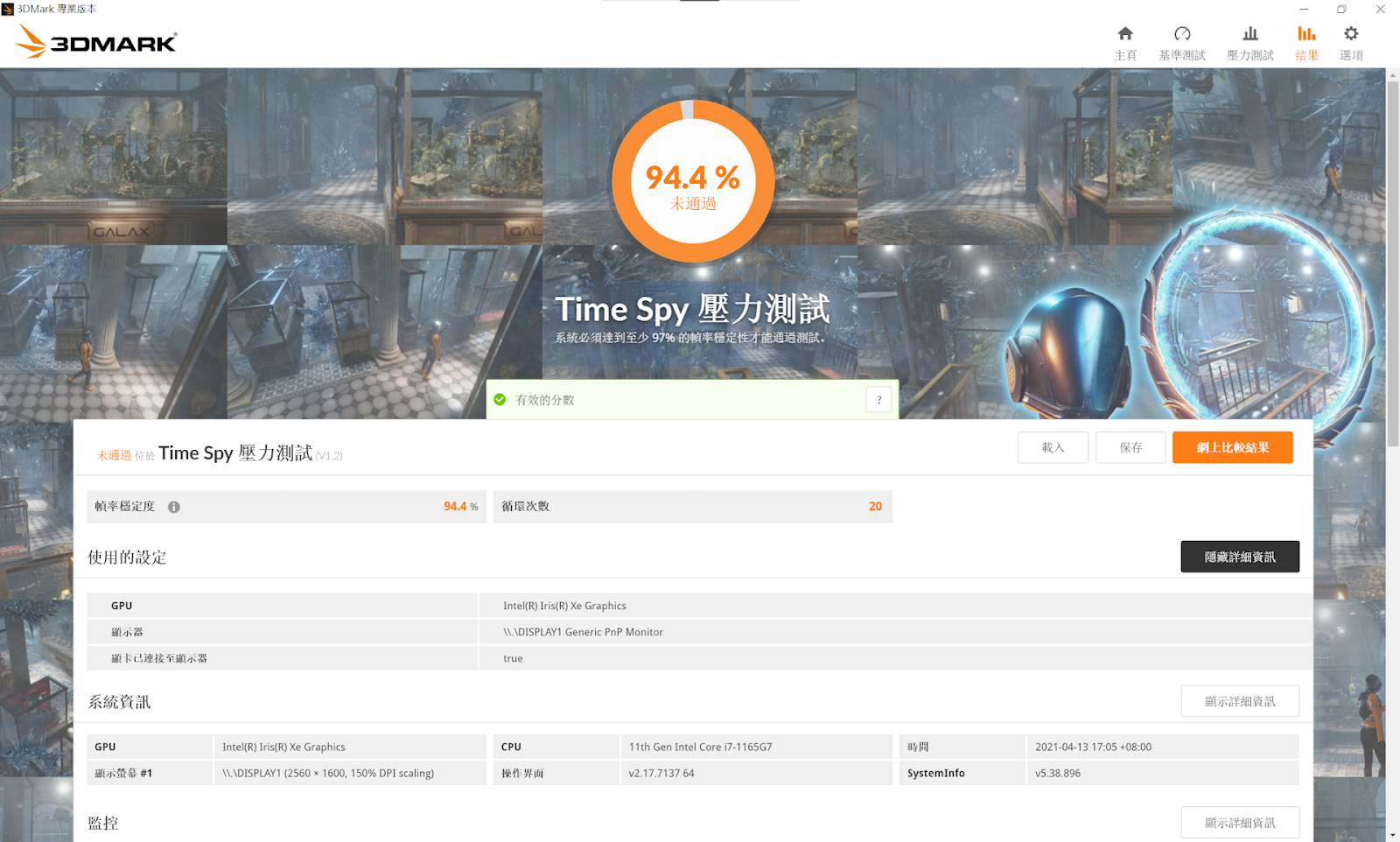1400x842 pixels.
Task: Open the 選項 options tab
Action: (1351, 43)
